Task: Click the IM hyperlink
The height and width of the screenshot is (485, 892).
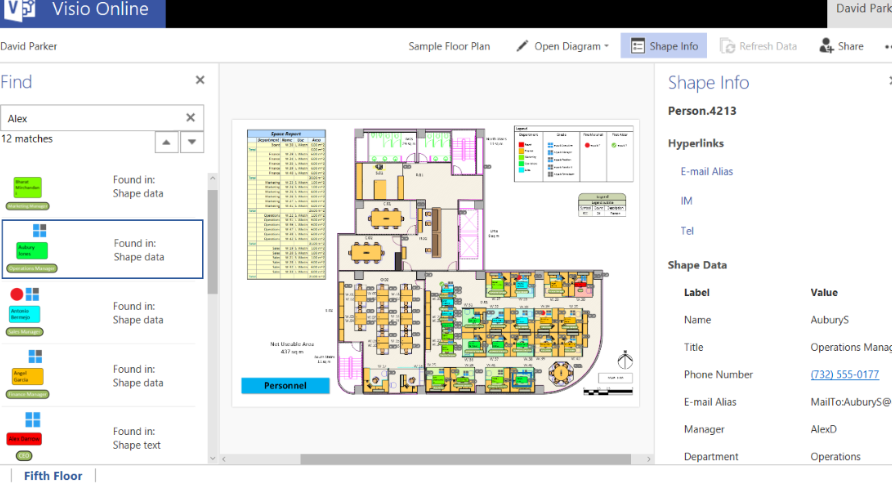Action: (x=686, y=201)
